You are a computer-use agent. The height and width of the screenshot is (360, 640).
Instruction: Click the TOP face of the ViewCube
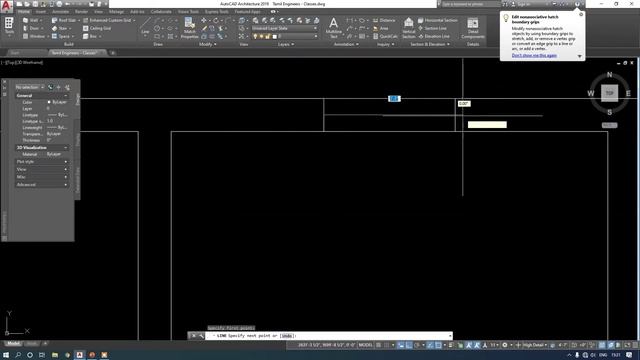pos(609,93)
